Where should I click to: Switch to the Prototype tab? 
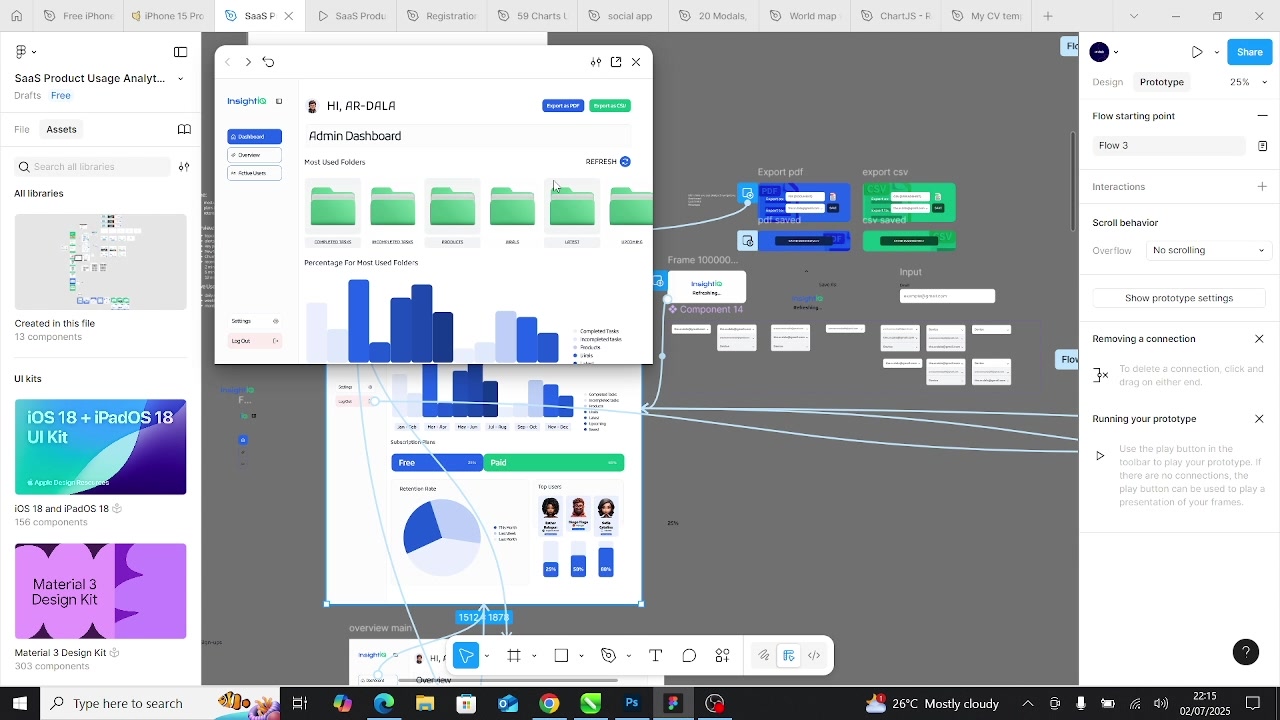pos(1162,82)
